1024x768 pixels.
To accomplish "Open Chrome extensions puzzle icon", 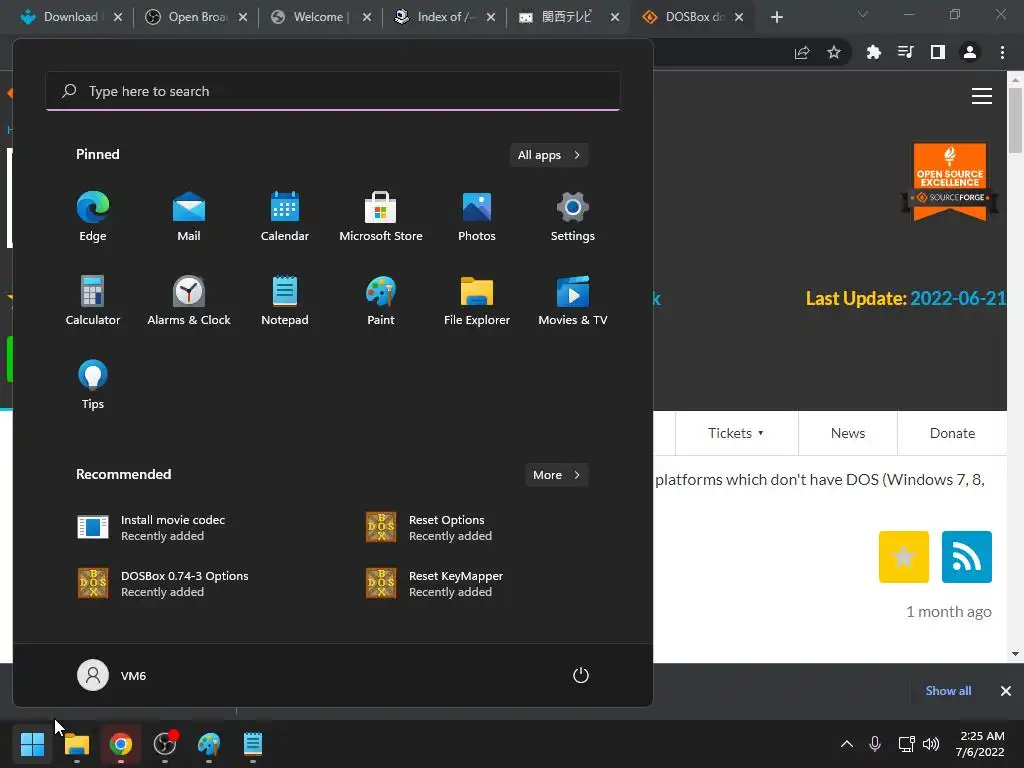I will pyautogui.click(x=874, y=52).
